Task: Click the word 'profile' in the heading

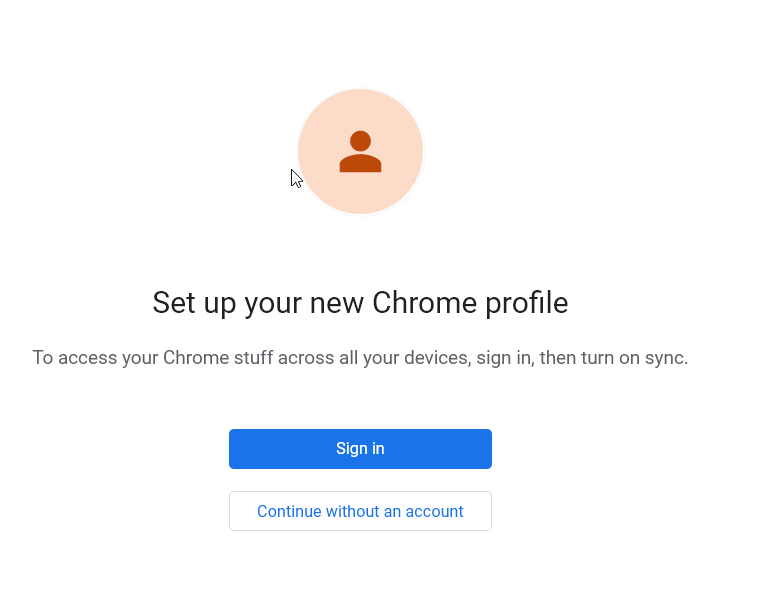Action: coord(527,303)
